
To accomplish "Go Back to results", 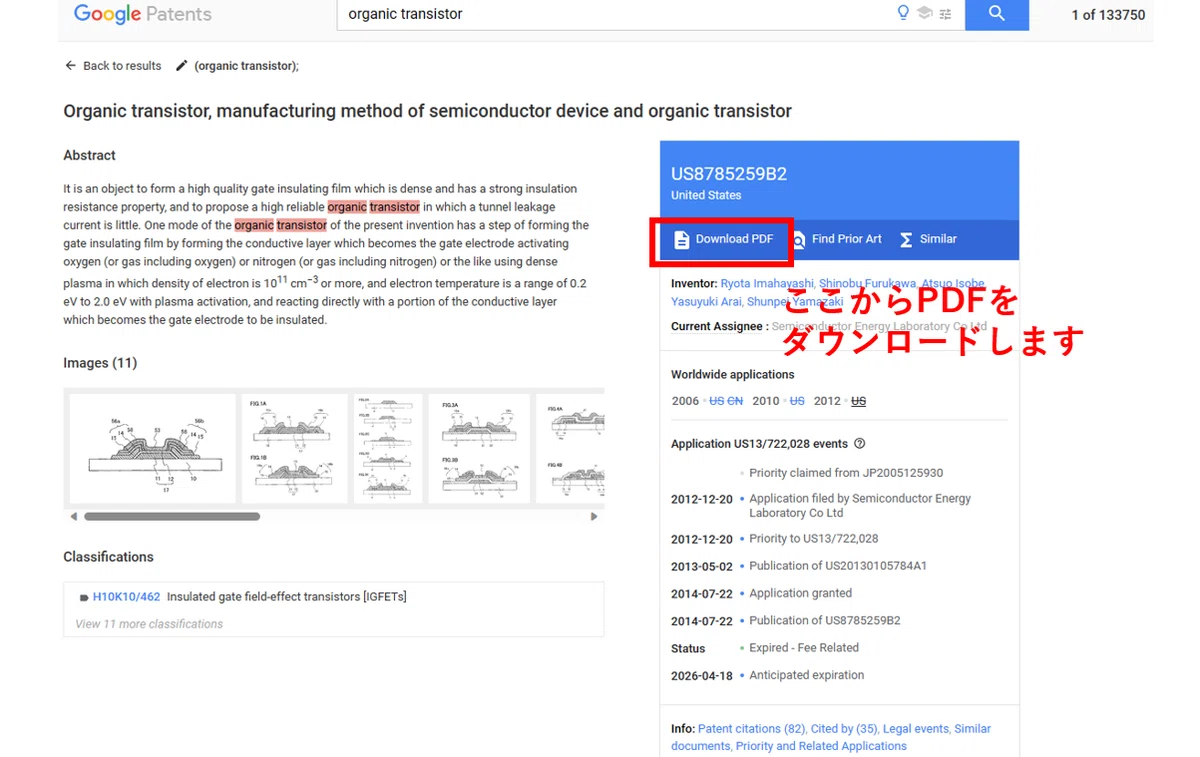I will [113, 66].
